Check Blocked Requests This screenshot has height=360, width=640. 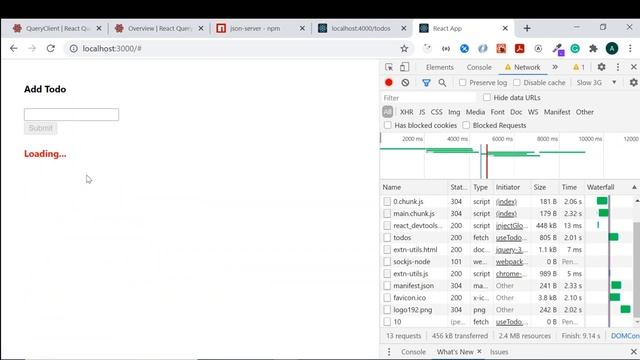pyautogui.click(x=466, y=125)
